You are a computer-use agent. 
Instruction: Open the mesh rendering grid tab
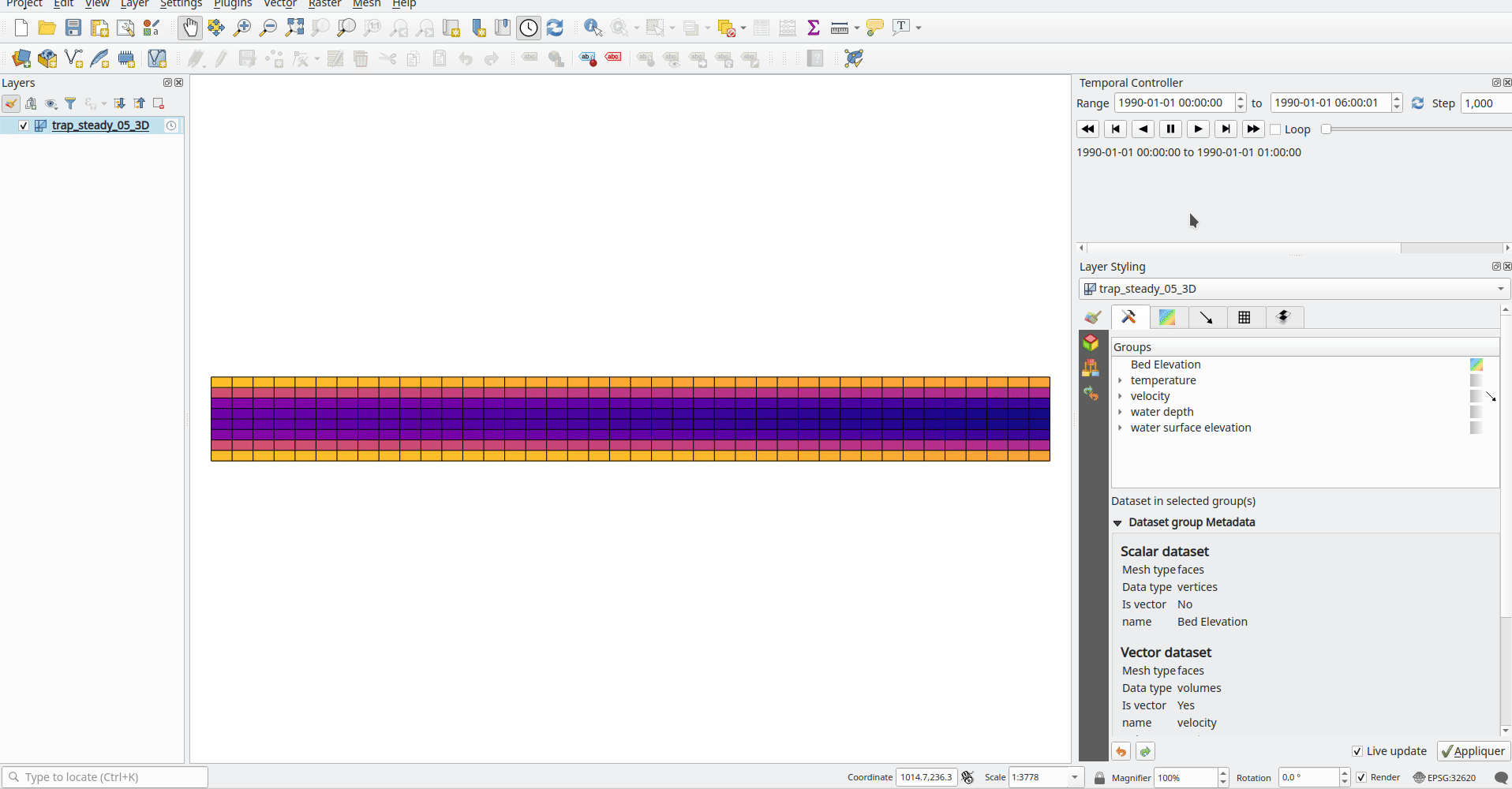(1244, 317)
